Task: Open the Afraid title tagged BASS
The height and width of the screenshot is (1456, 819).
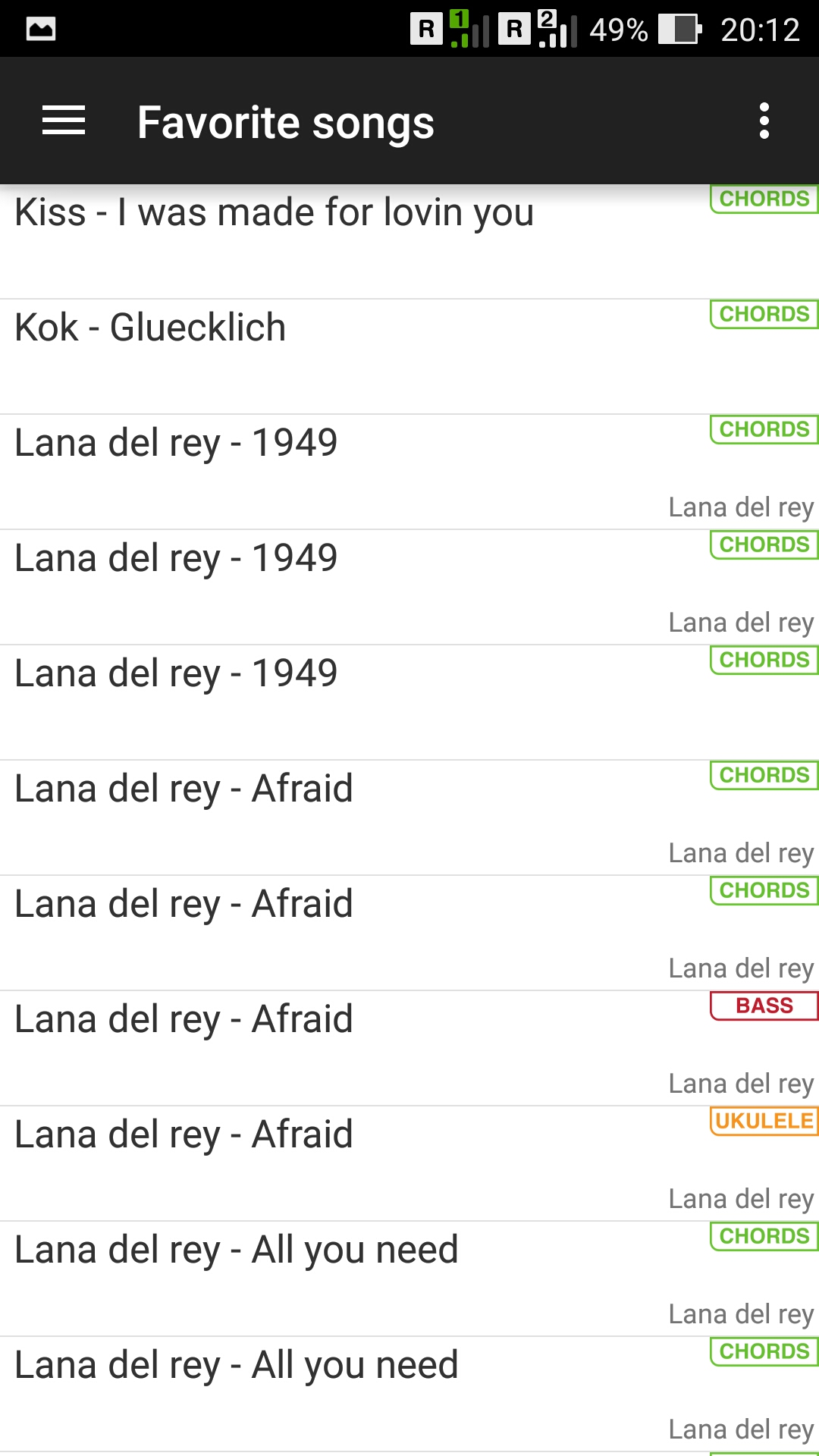Action: (184, 1019)
